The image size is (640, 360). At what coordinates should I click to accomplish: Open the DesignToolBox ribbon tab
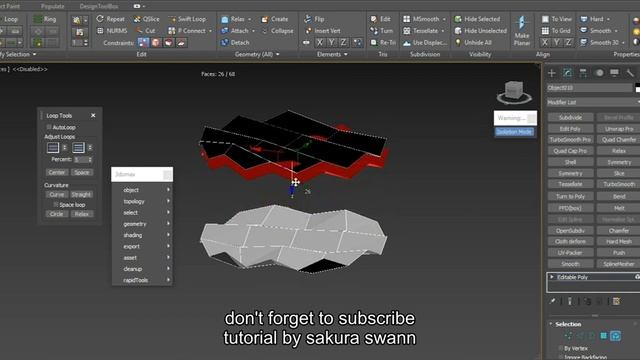click(99, 6)
